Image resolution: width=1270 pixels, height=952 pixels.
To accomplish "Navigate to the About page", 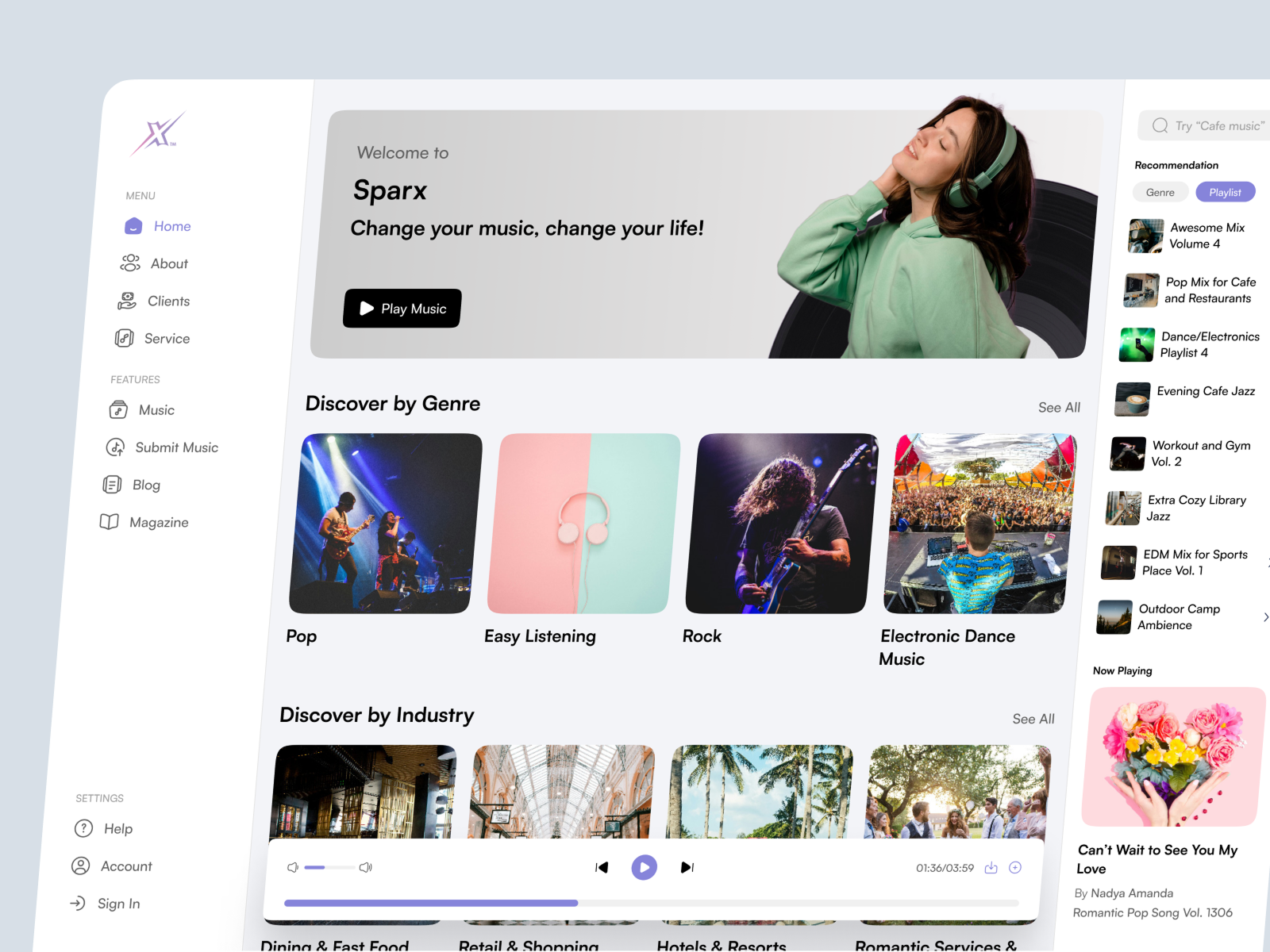I will 167,263.
